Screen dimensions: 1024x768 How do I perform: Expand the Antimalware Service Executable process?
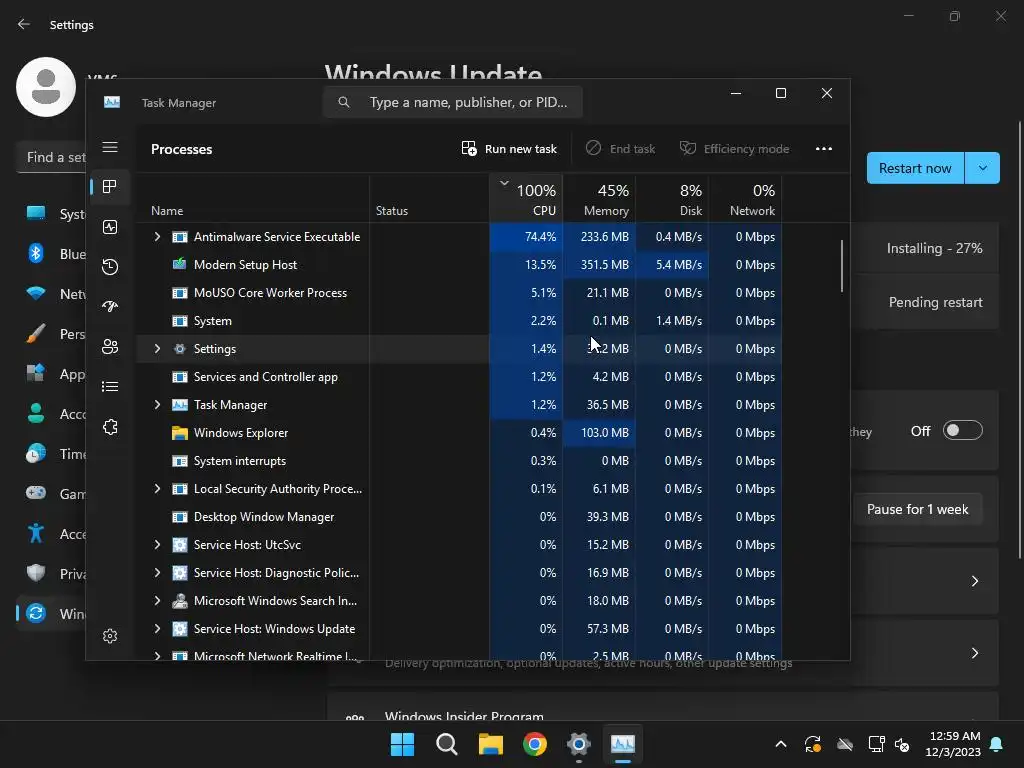[157, 237]
